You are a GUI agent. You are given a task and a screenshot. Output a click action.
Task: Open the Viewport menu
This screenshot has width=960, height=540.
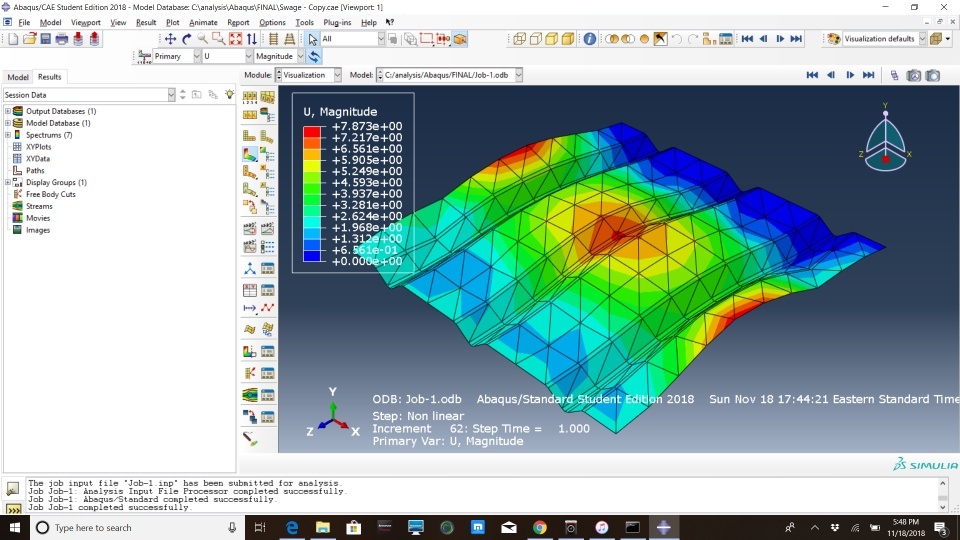click(x=86, y=23)
